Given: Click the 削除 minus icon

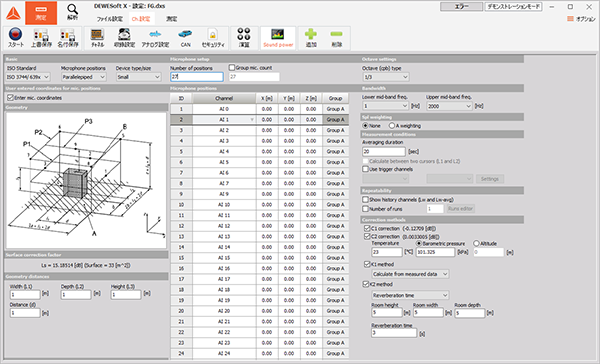Looking at the screenshot, I should pyautogui.click(x=336, y=38).
